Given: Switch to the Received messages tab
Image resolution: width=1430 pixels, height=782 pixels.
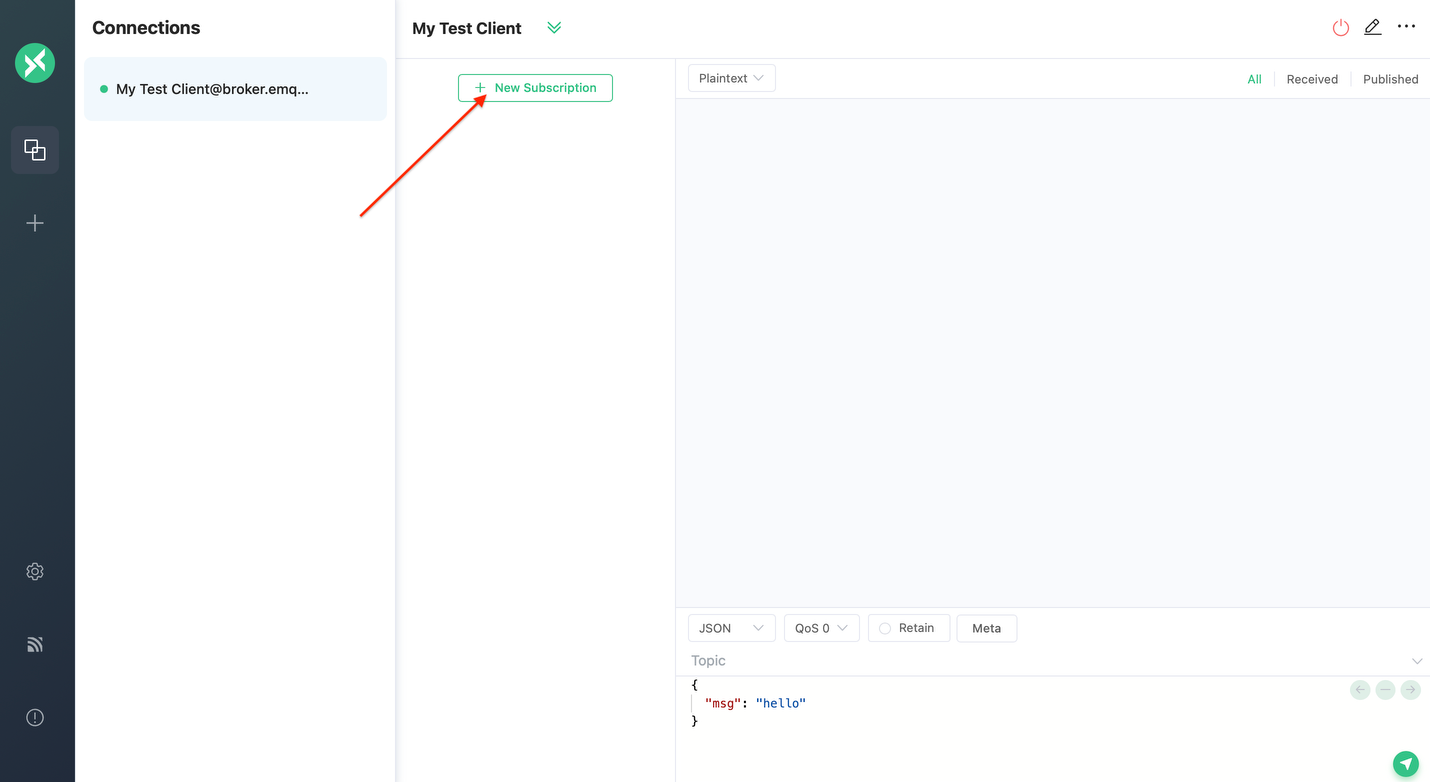Looking at the screenshot, I should tap(1312, 79).
